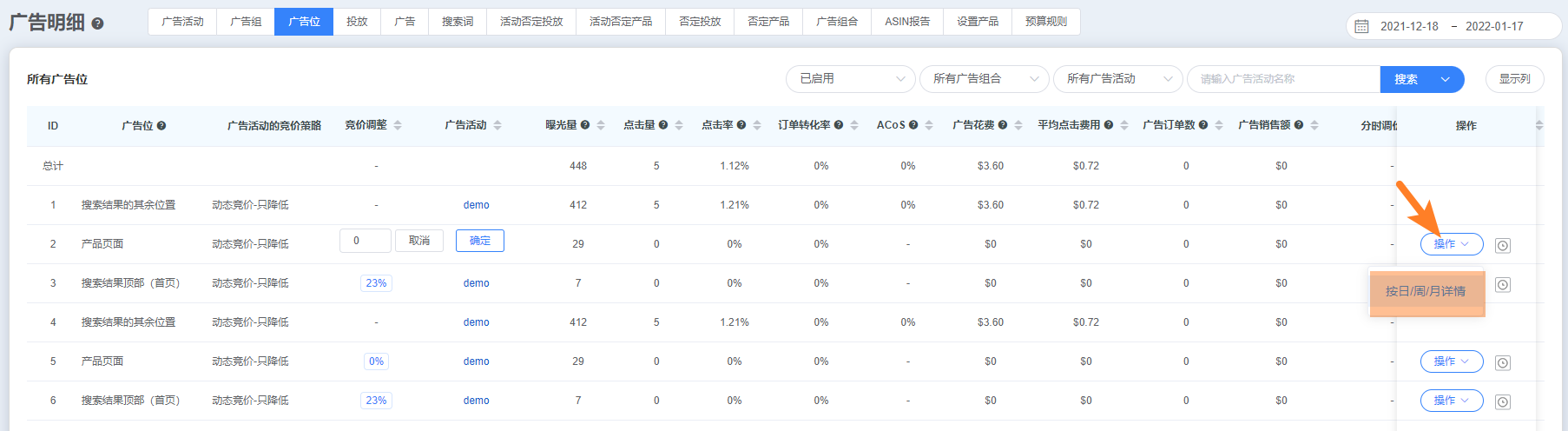Open the 所有广告活动 filter dropdown
This screenshot has height=431, width=1568.
tap(1117, 79)
